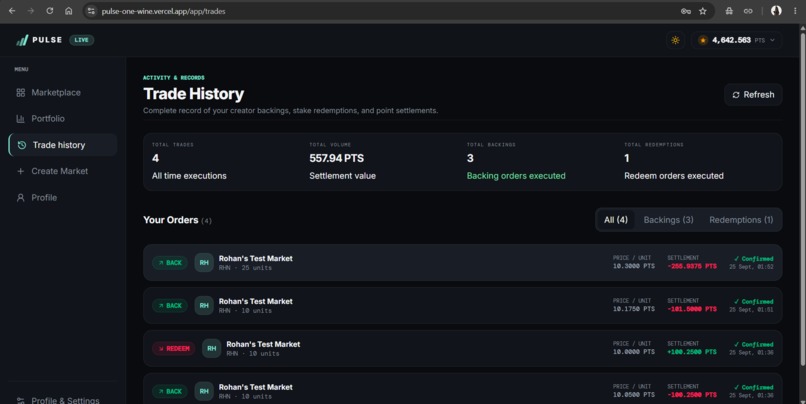
Task: Open the browser extensions icon
Action: [x=729, y=11]
